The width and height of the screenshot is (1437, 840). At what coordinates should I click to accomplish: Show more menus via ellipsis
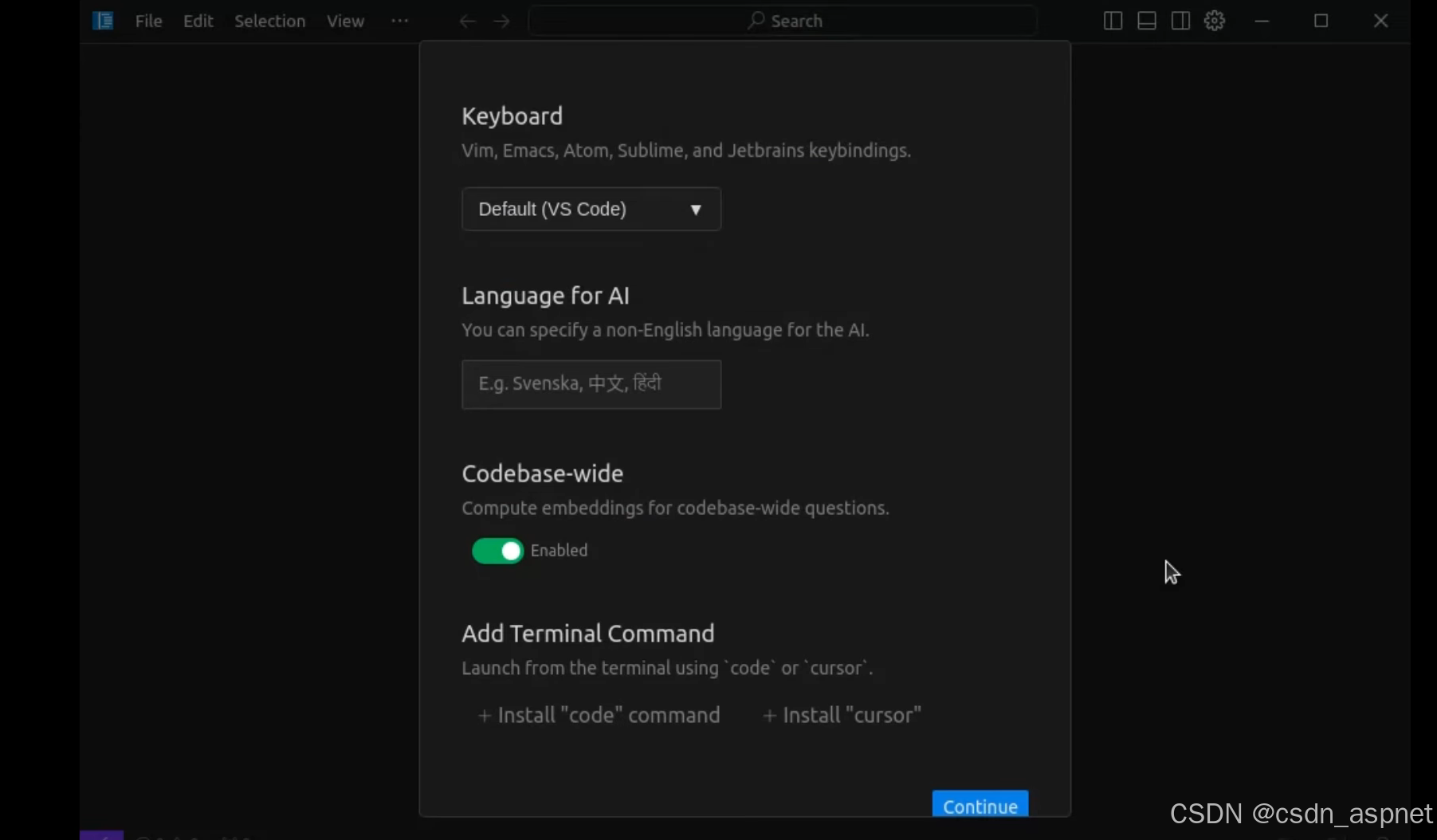tap(400, 21)
